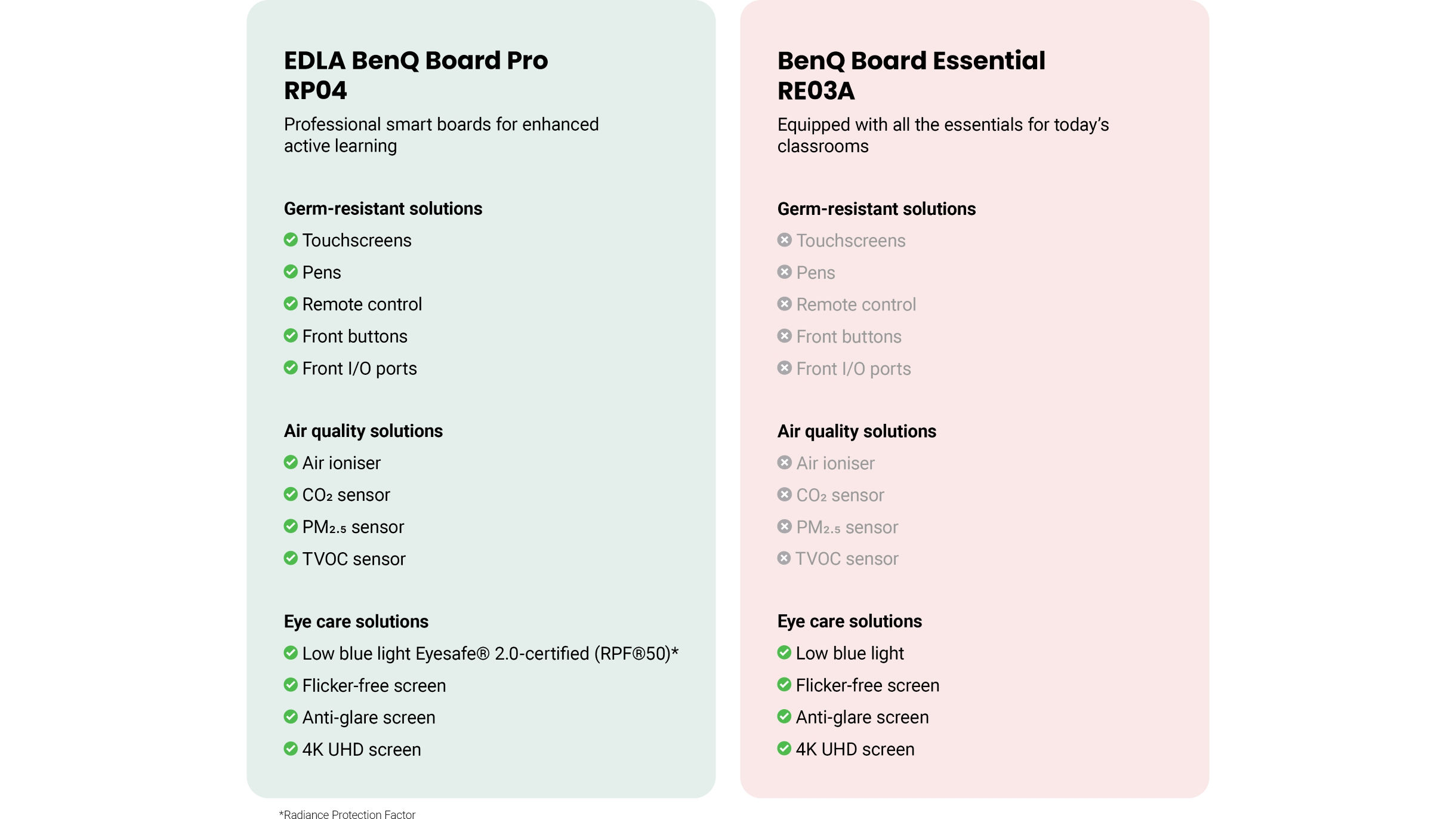
Task: Click grey cross icon beside CO₂ sensor
Action: point(785,495)
